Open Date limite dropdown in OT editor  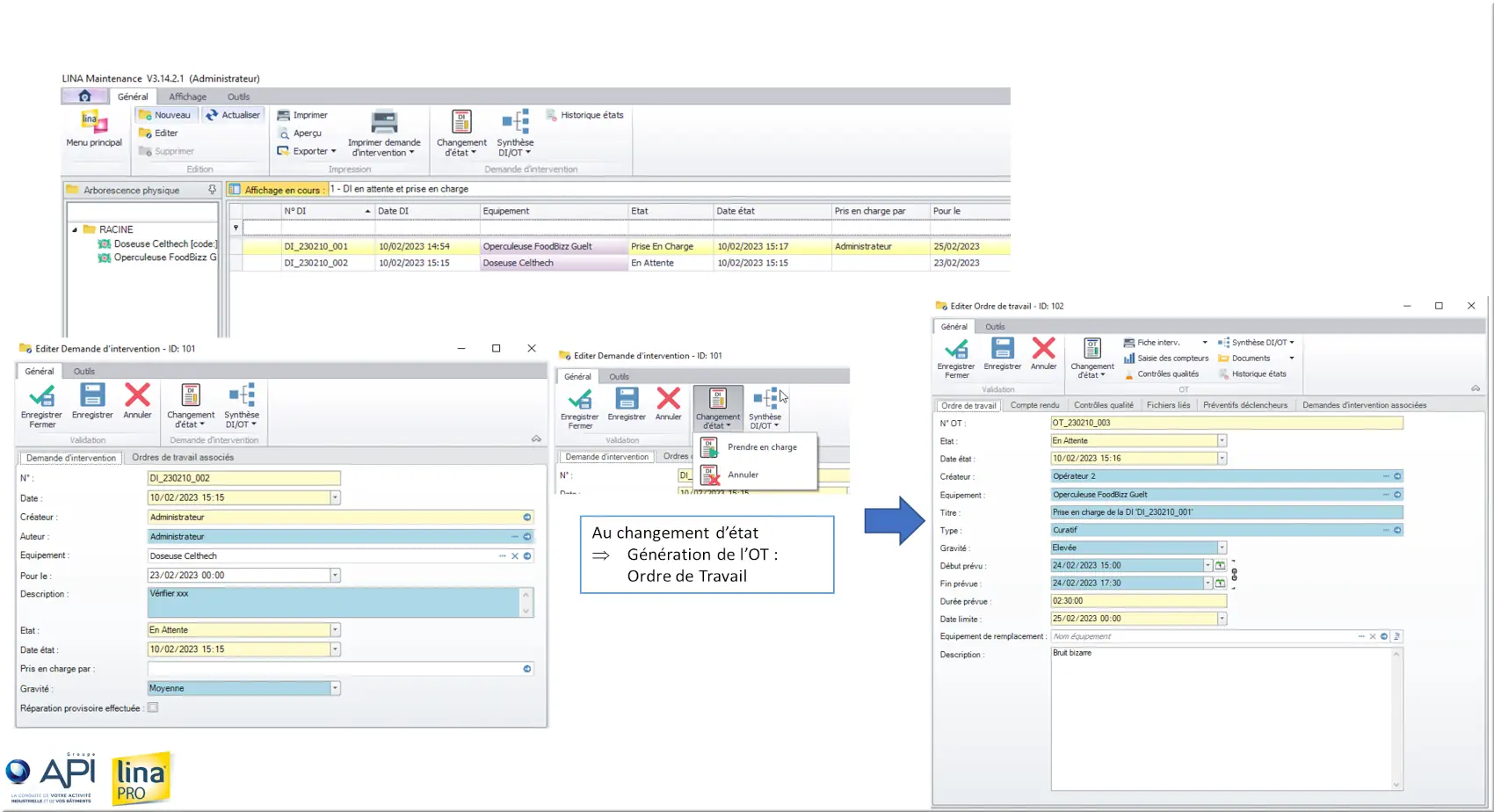click(1222, 620)
